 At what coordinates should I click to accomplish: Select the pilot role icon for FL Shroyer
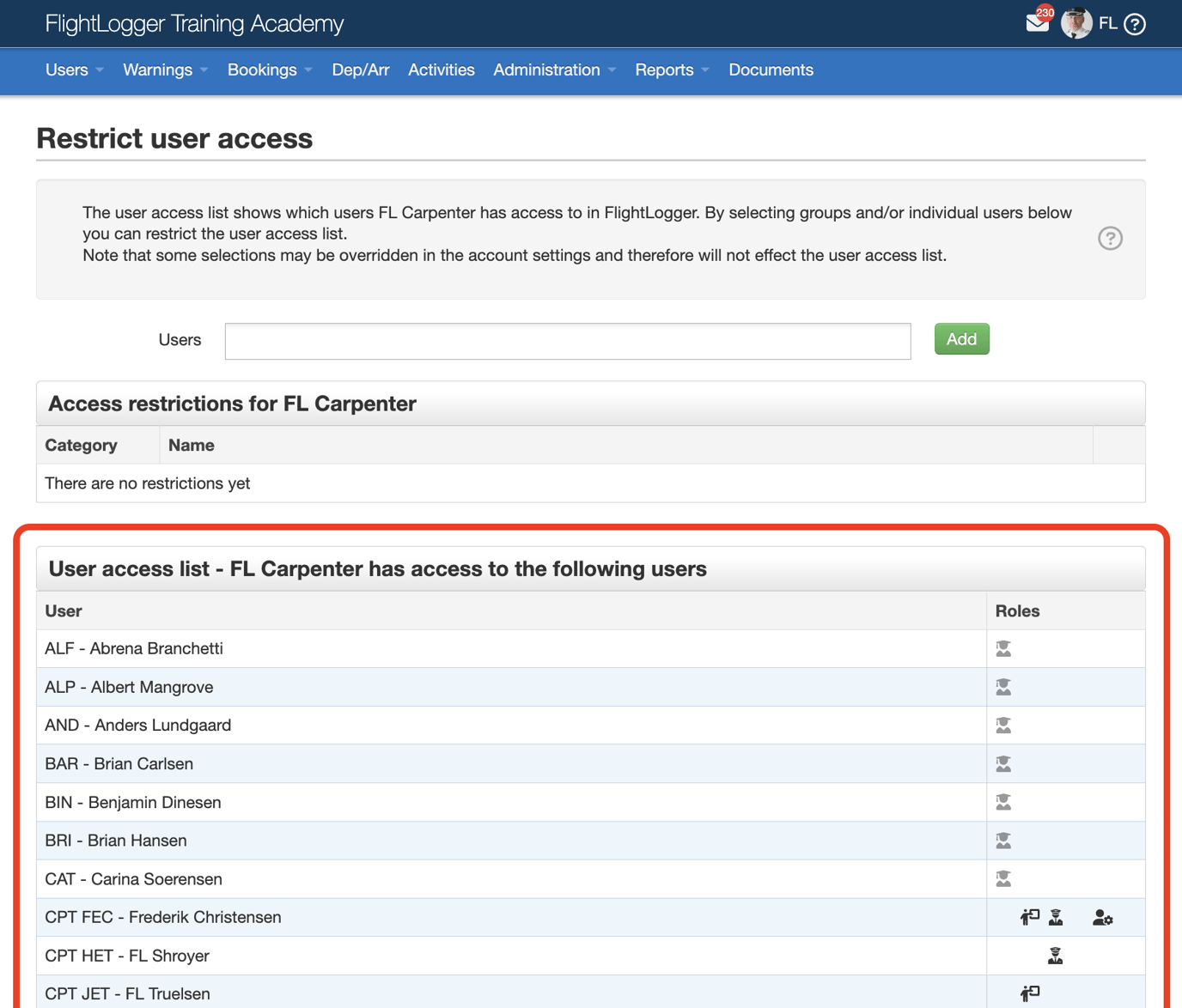tap(1055, 956)
